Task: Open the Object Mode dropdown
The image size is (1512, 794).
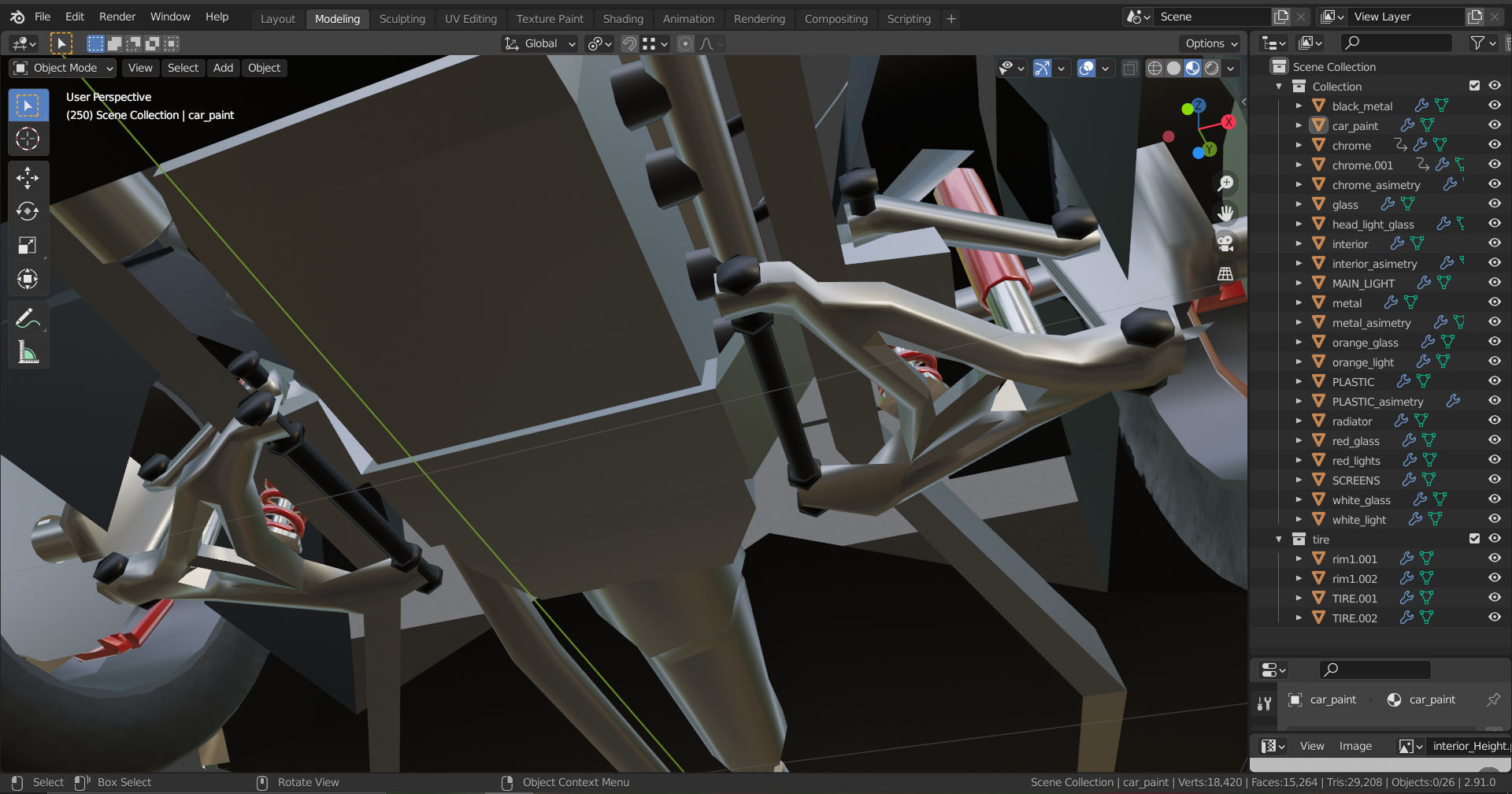Action: (x=64, y=68)
